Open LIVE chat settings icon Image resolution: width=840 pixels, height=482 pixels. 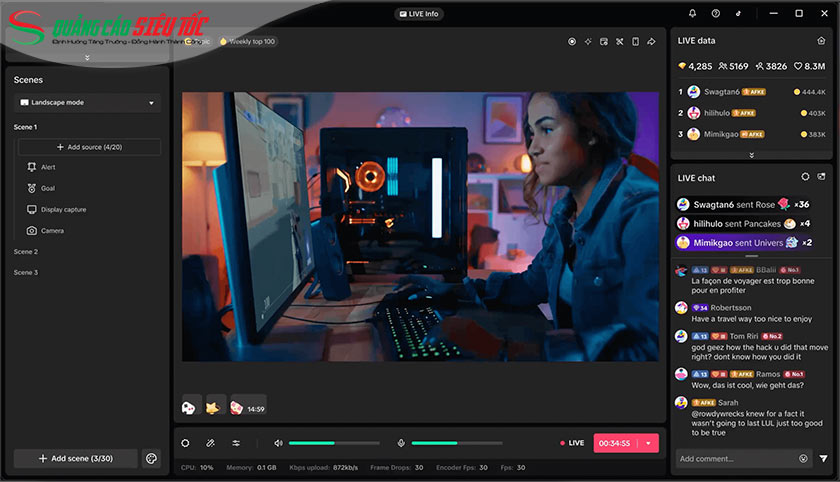coord(805,177)
